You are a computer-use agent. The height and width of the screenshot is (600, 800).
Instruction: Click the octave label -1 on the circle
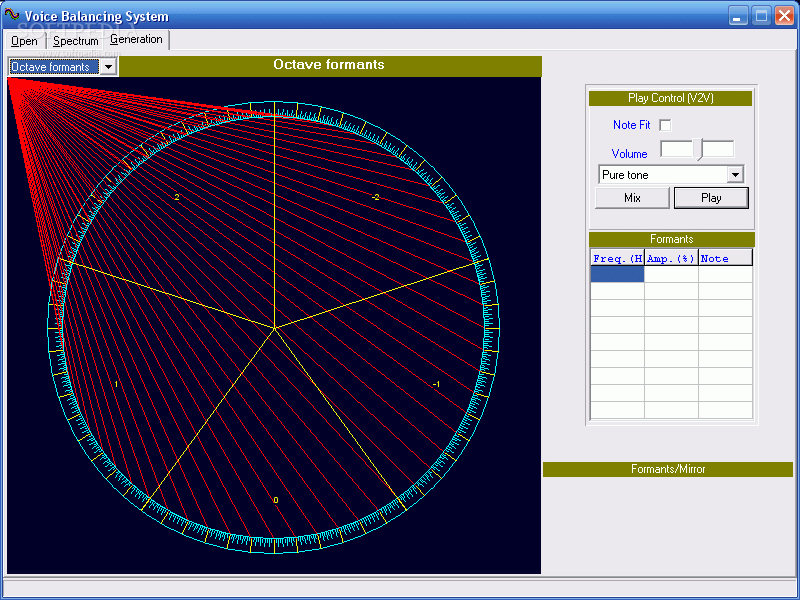(x=436, y=384)
